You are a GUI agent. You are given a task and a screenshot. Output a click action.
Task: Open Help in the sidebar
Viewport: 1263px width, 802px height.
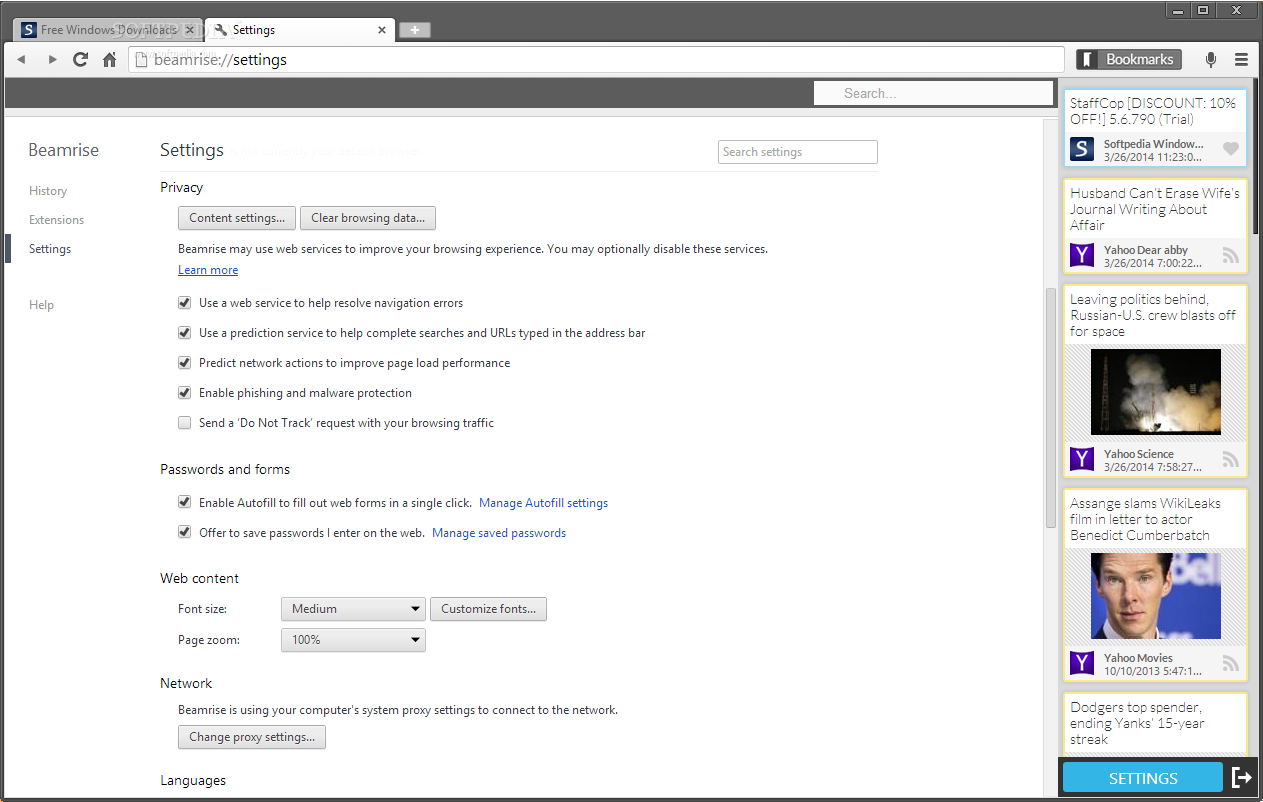(41, 305)
